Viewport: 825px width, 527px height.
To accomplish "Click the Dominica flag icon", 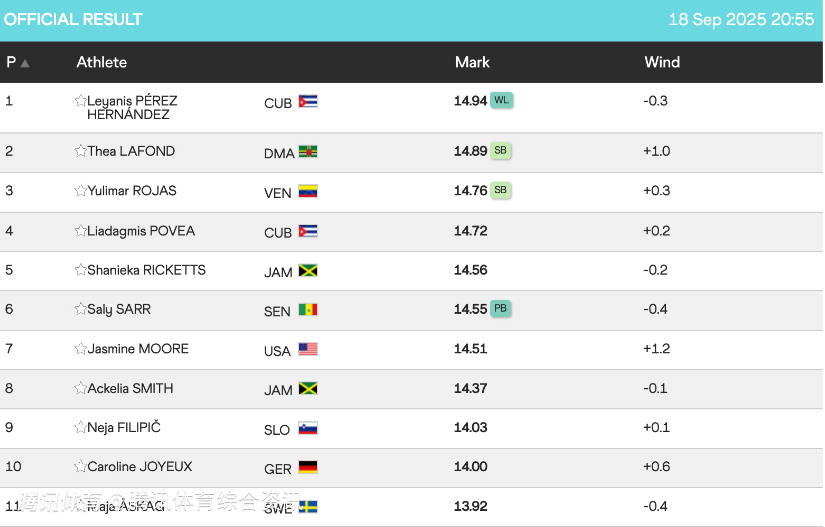I will click(308, 152).
